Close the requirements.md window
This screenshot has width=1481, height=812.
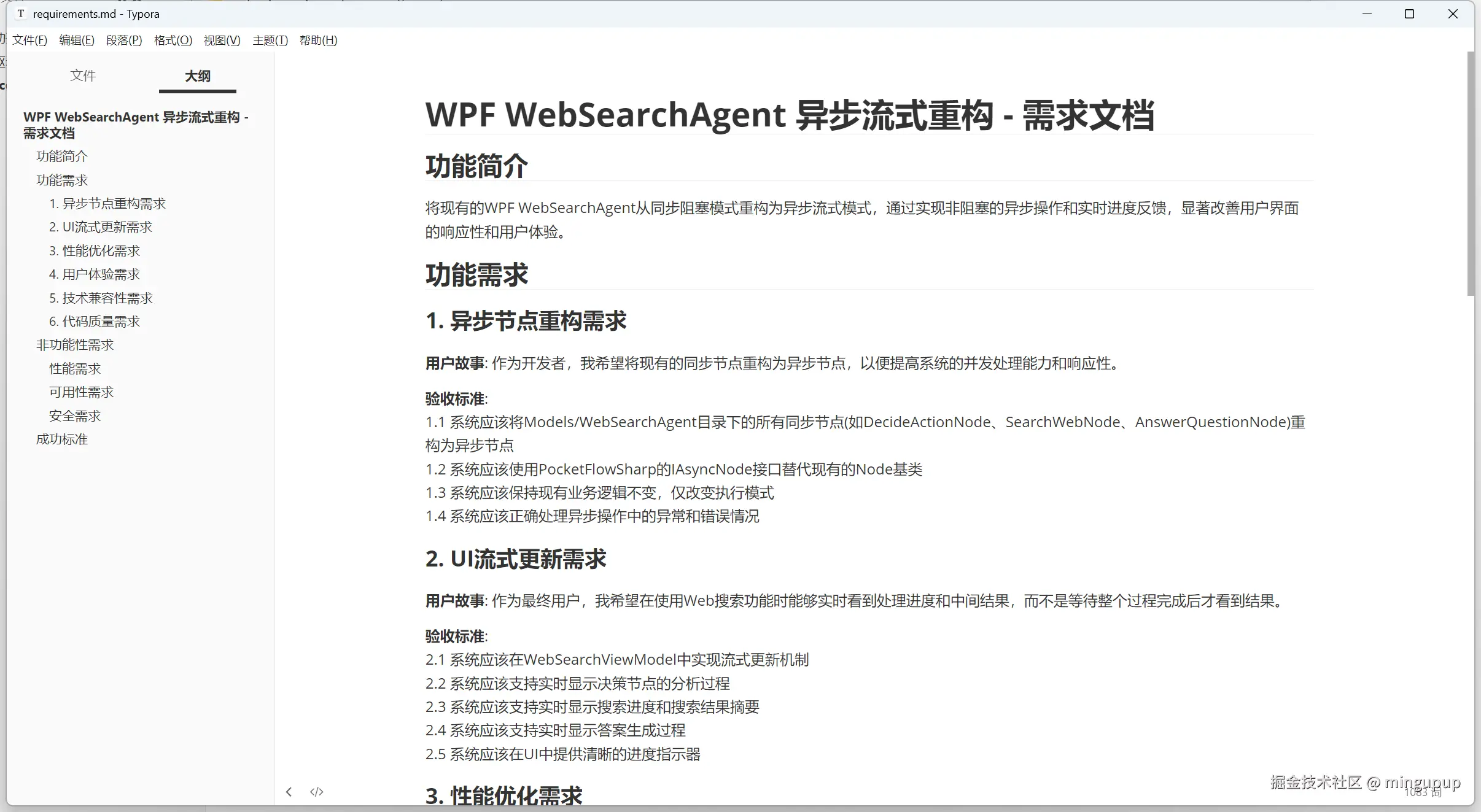click(1453, 14)
